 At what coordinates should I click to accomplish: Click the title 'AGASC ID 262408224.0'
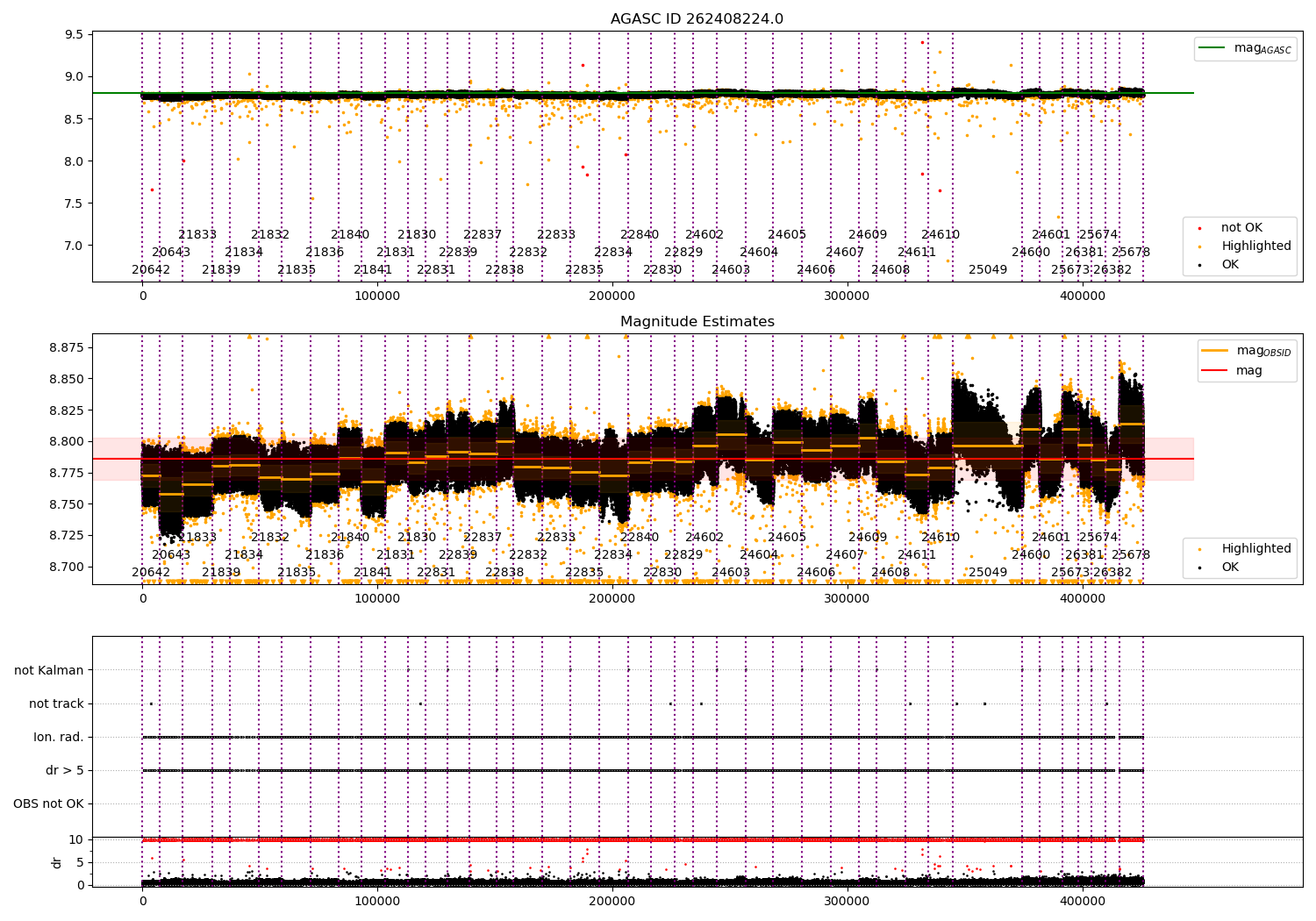coord(697,19)
